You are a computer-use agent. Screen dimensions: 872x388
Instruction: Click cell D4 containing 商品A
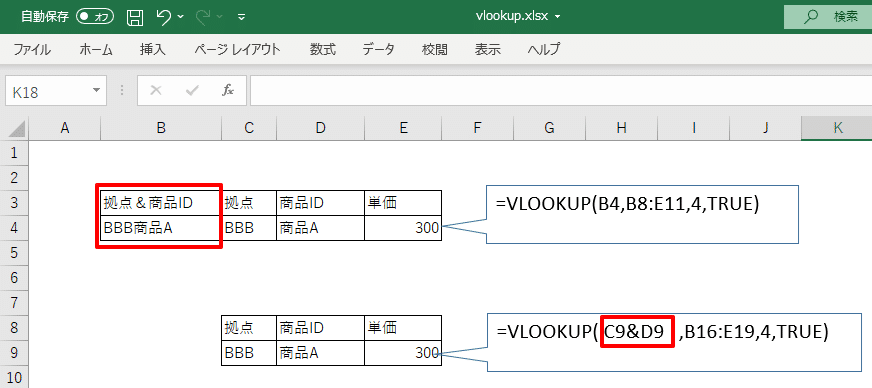coord(320,228)
